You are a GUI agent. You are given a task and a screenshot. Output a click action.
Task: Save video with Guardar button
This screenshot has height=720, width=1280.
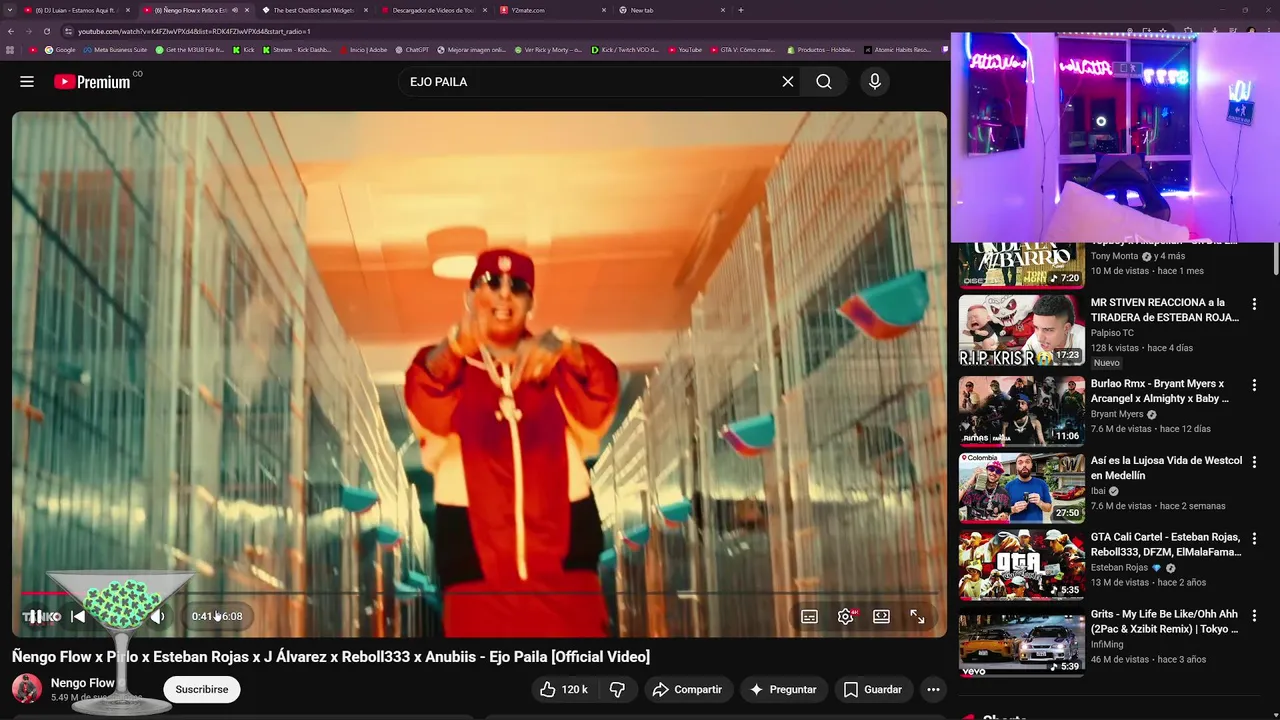[x=873, y=689]
